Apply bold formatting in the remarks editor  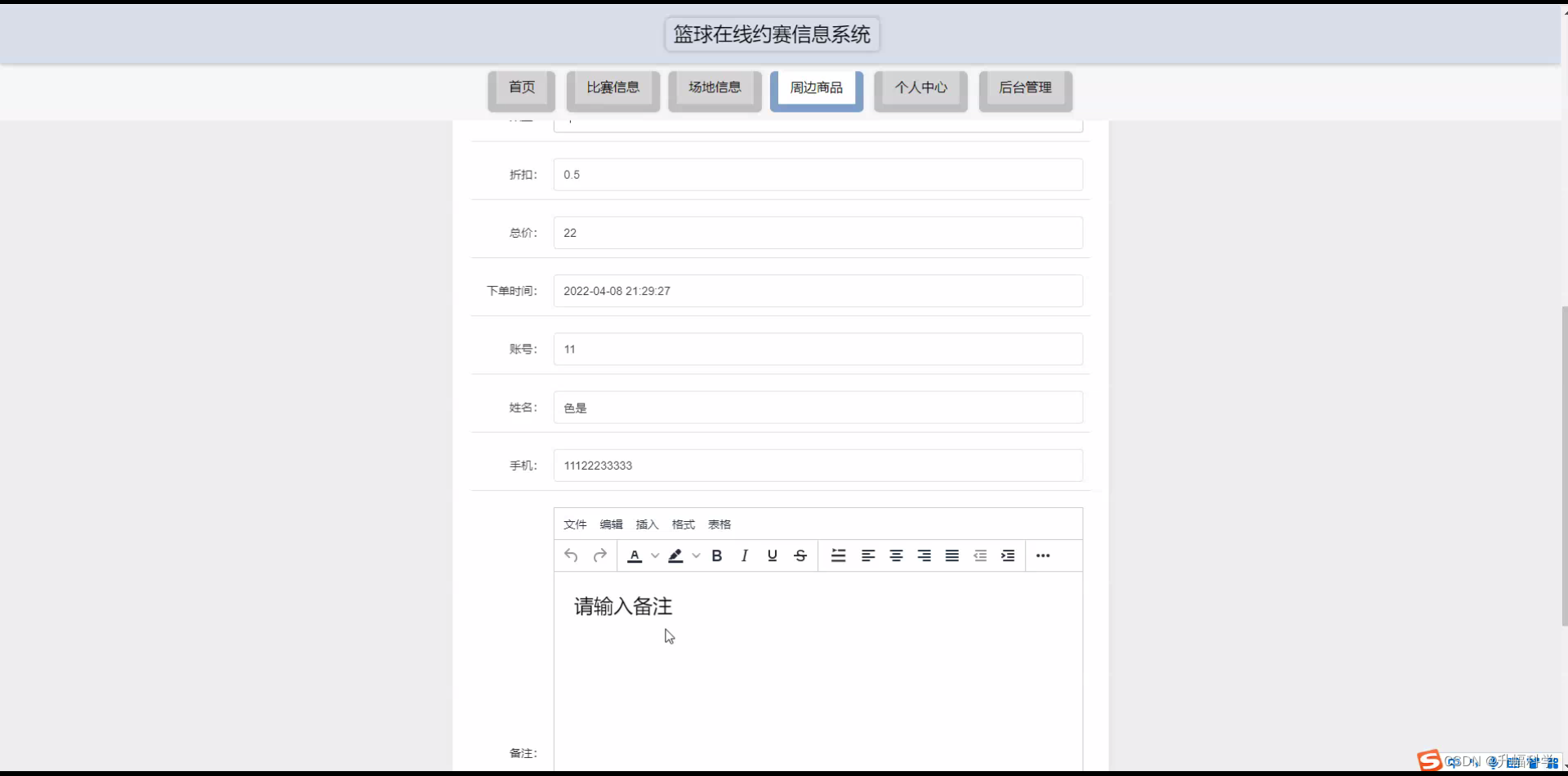pyautogui.click(x=716, y=555)
